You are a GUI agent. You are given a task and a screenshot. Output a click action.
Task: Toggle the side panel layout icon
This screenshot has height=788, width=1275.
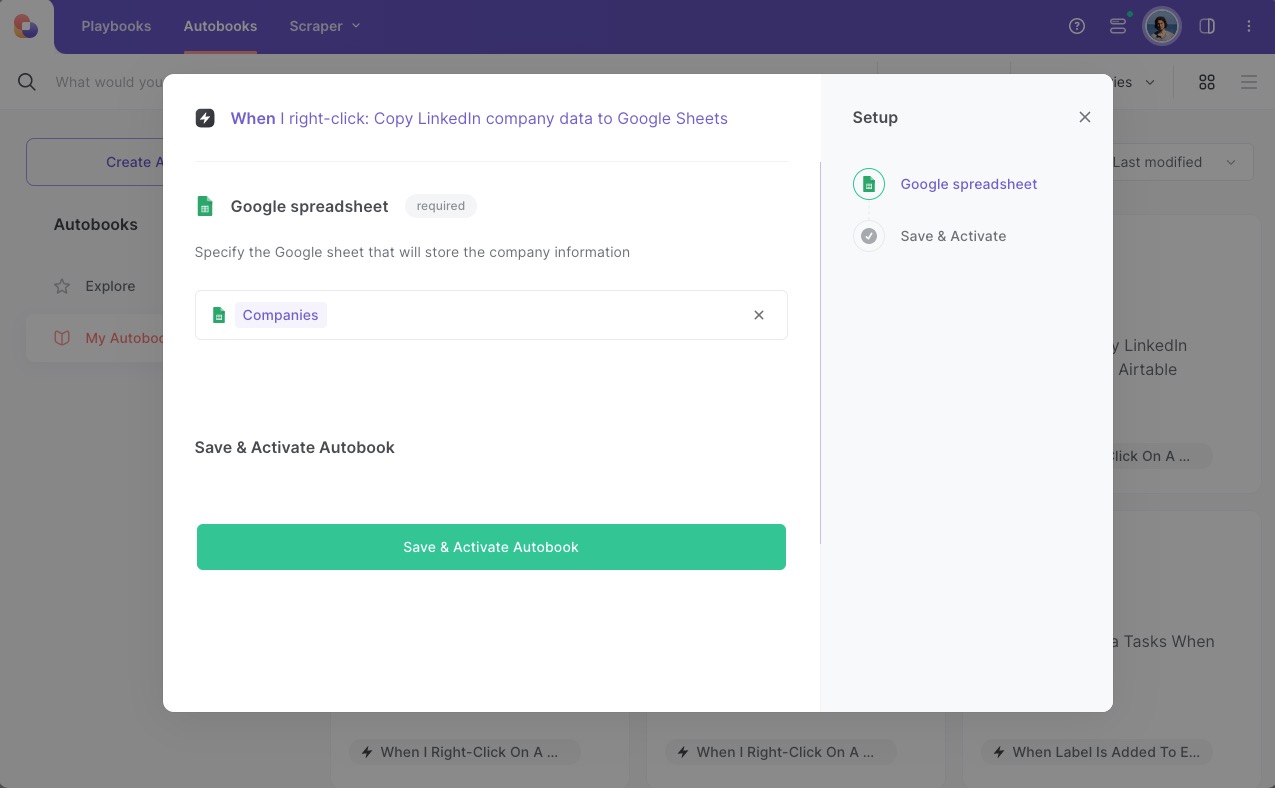1207,26
